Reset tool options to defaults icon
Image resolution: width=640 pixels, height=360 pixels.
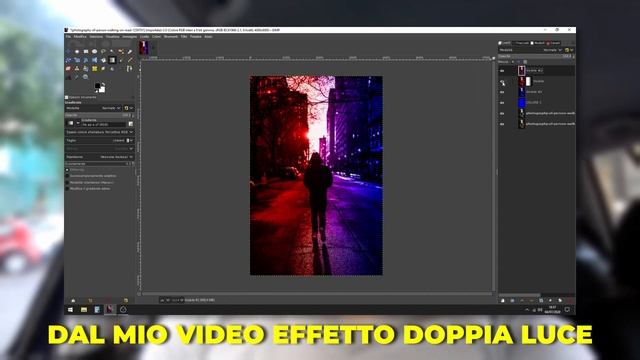(126, 300)
